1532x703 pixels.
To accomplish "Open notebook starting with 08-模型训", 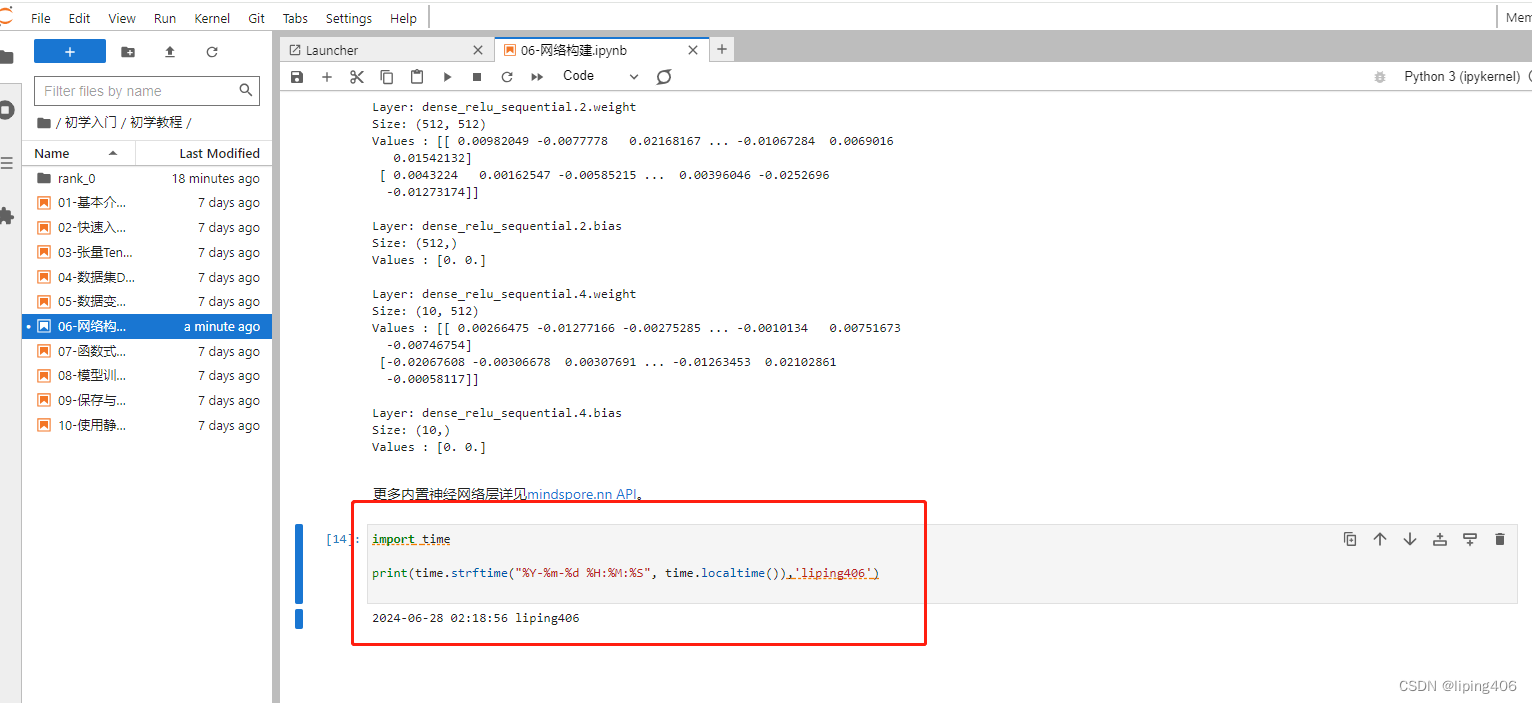I will [x=147, y=376].
